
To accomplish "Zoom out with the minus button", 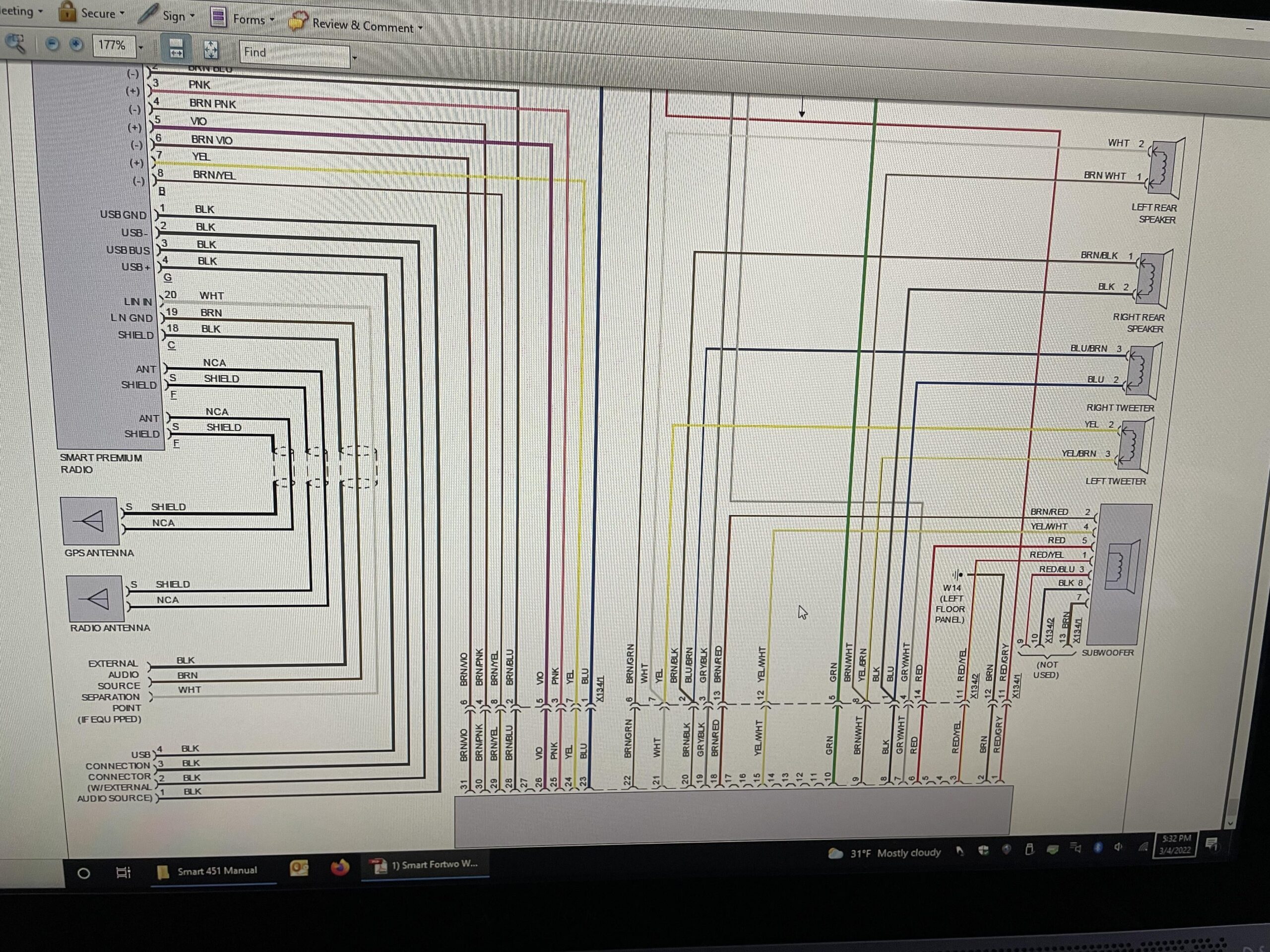I will [x=52, y=44].
